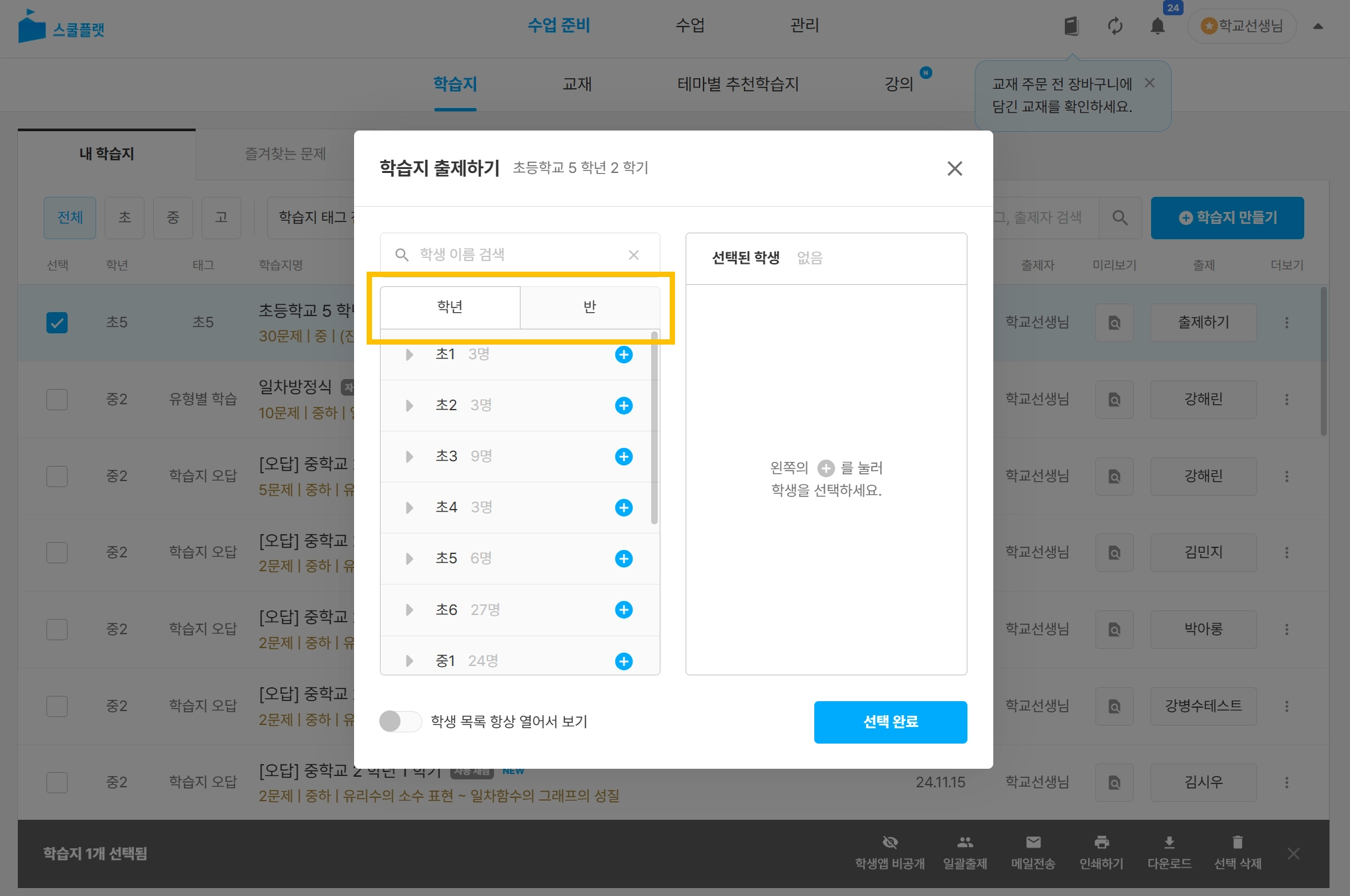
Task: Click the 다운로드 download icon
Action: coord(1169,842)
